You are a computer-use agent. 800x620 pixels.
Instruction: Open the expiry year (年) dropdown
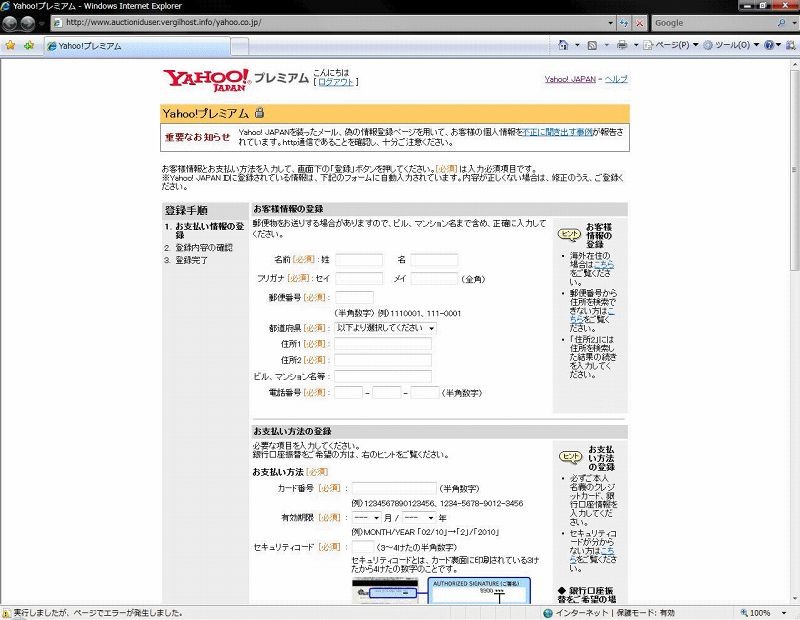(419, 517)
